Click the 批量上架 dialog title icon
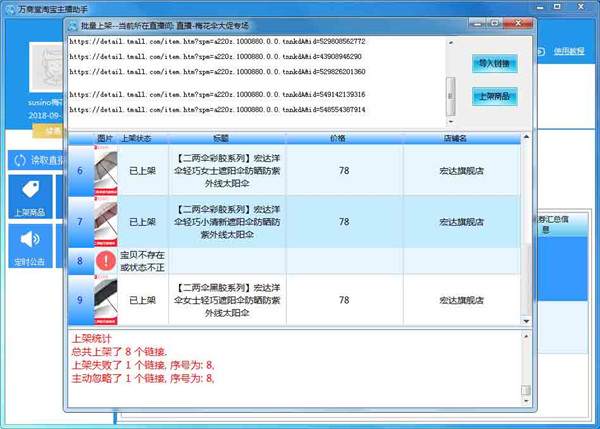 click(73, 26)
